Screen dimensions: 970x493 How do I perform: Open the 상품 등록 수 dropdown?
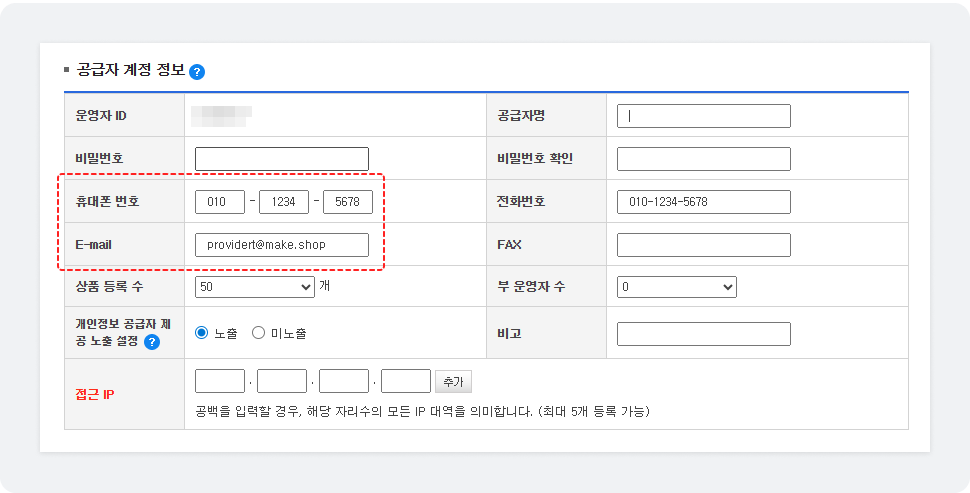[255, 287]
